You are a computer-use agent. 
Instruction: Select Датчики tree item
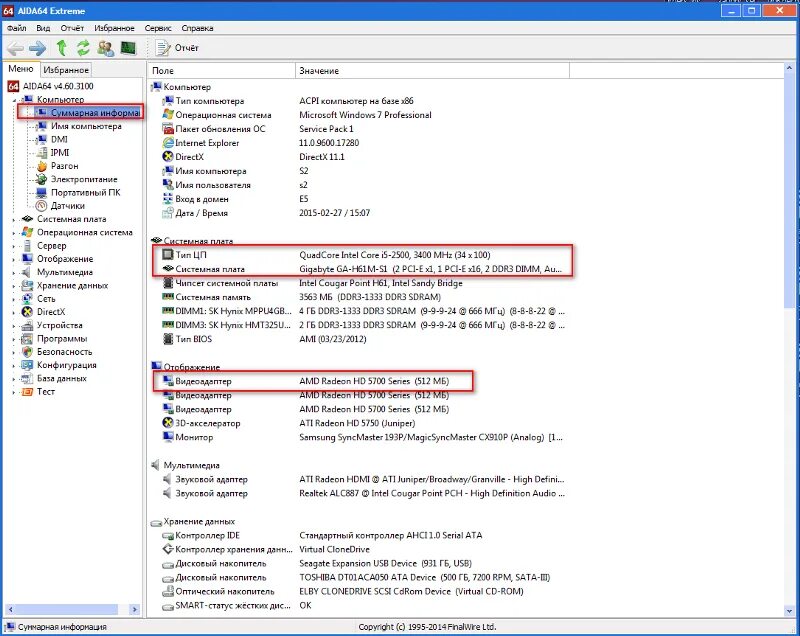pyautogui.click(x=68, y=206)
